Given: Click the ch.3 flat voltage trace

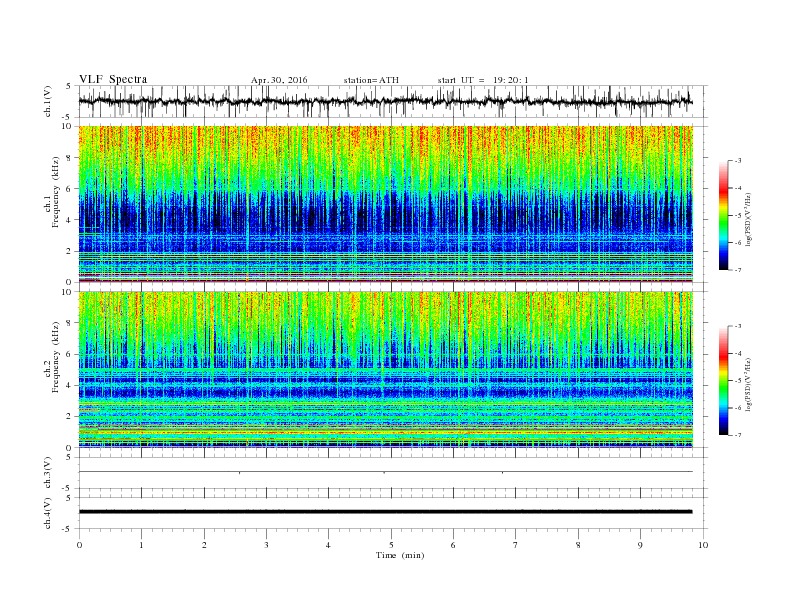Looking at the screenshot, I should pyautogui.click(x=386, y=472).
